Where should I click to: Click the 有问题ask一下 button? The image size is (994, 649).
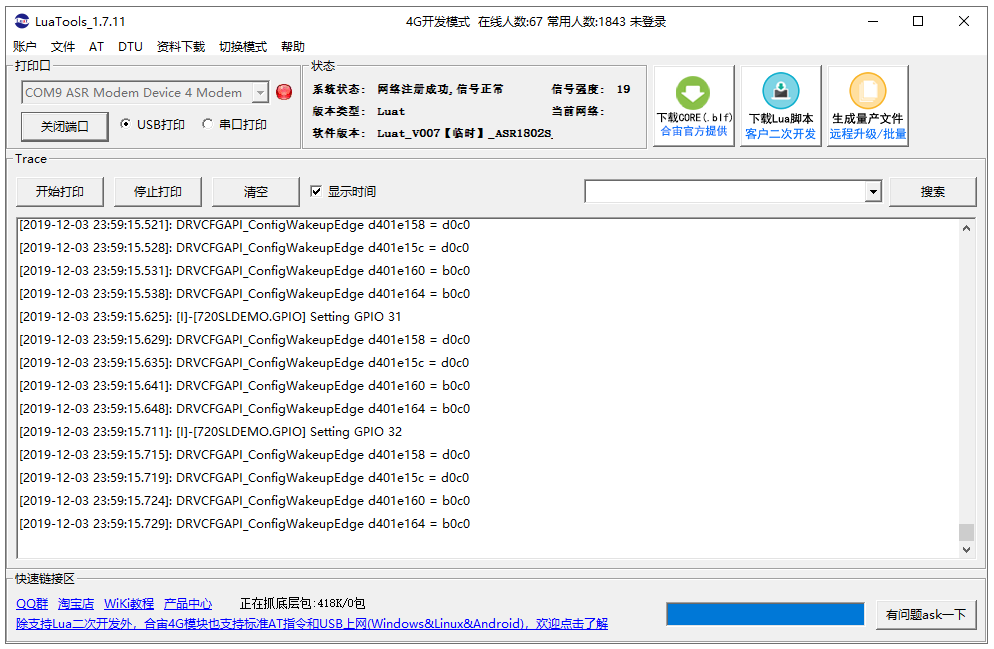coord(926,614)
